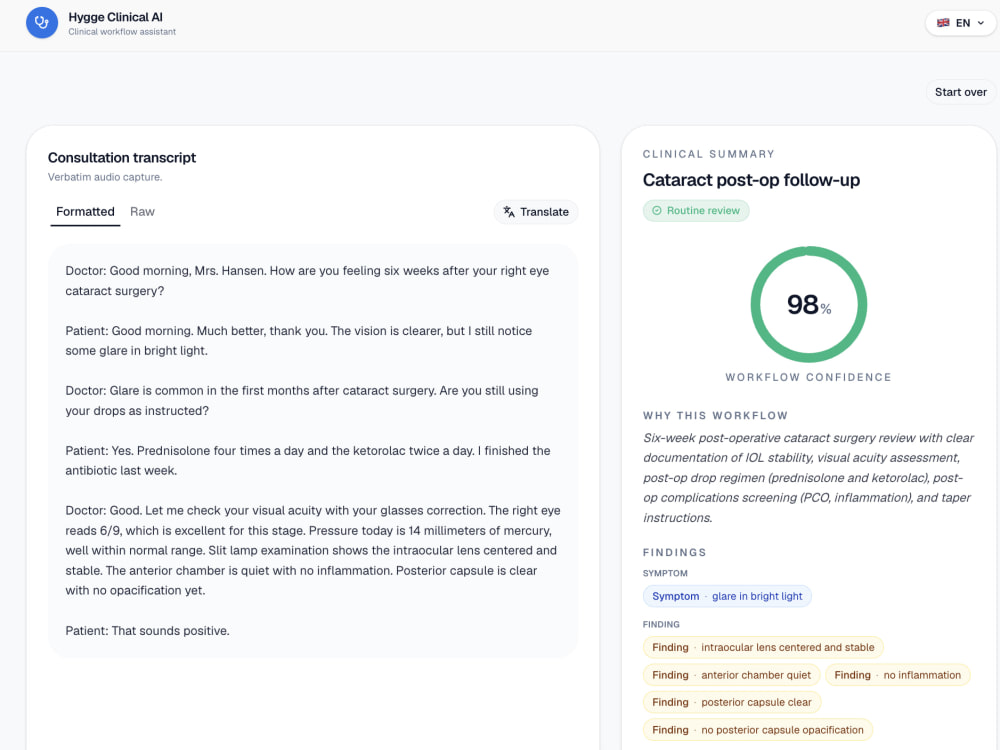Click the Hygge Clinical AI title text
Screen dimensions: 1000x750
click(115, 17)
